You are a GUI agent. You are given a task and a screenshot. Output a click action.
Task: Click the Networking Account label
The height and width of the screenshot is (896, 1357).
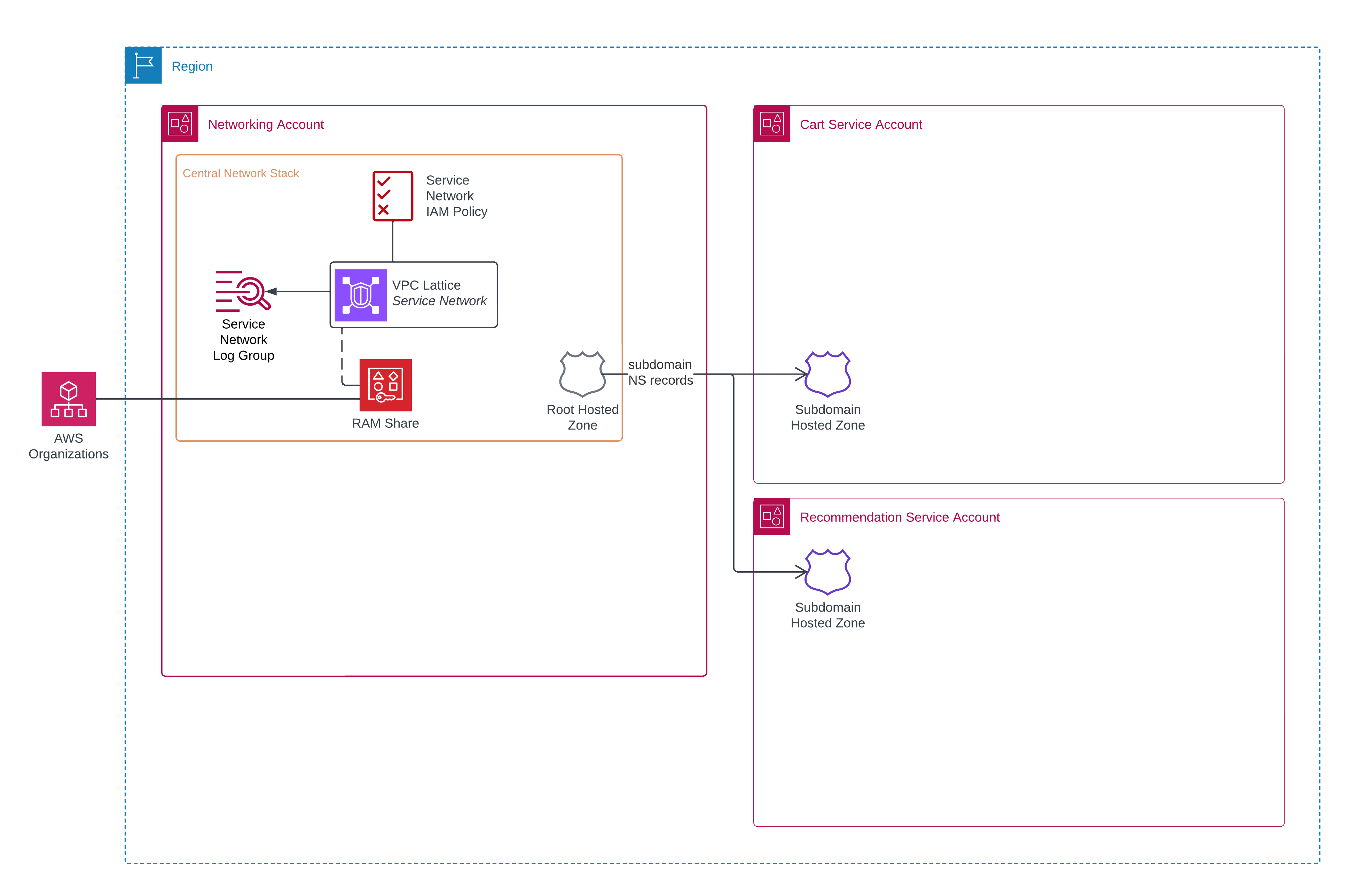(x=266, y=125)
